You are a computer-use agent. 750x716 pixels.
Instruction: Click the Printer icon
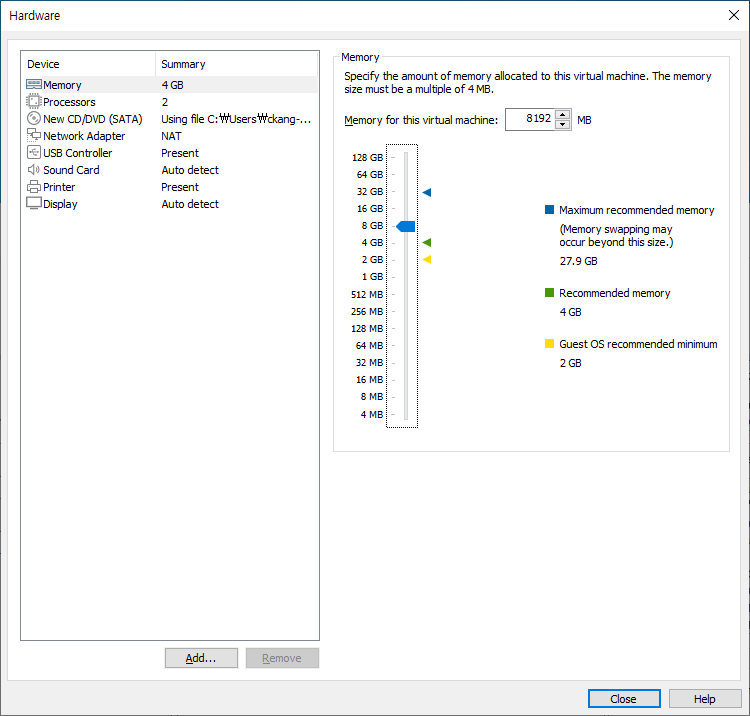[34, 187]
